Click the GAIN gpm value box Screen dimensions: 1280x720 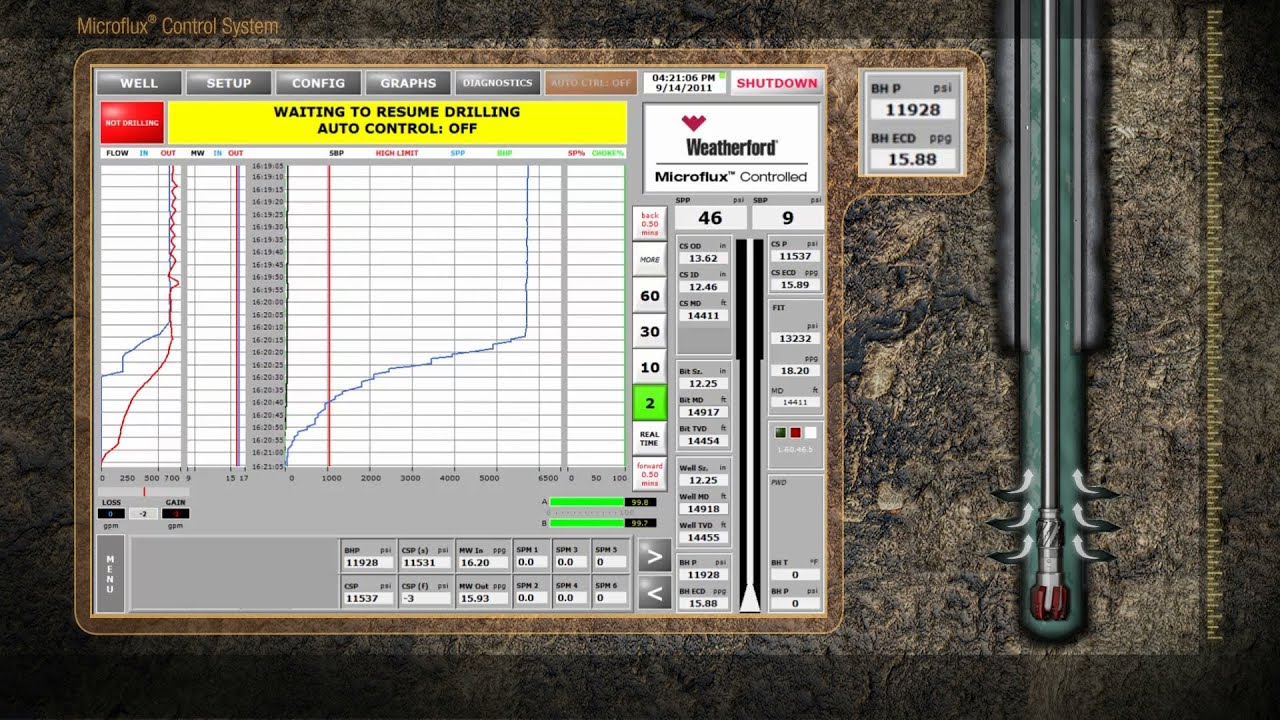(175, 514)
